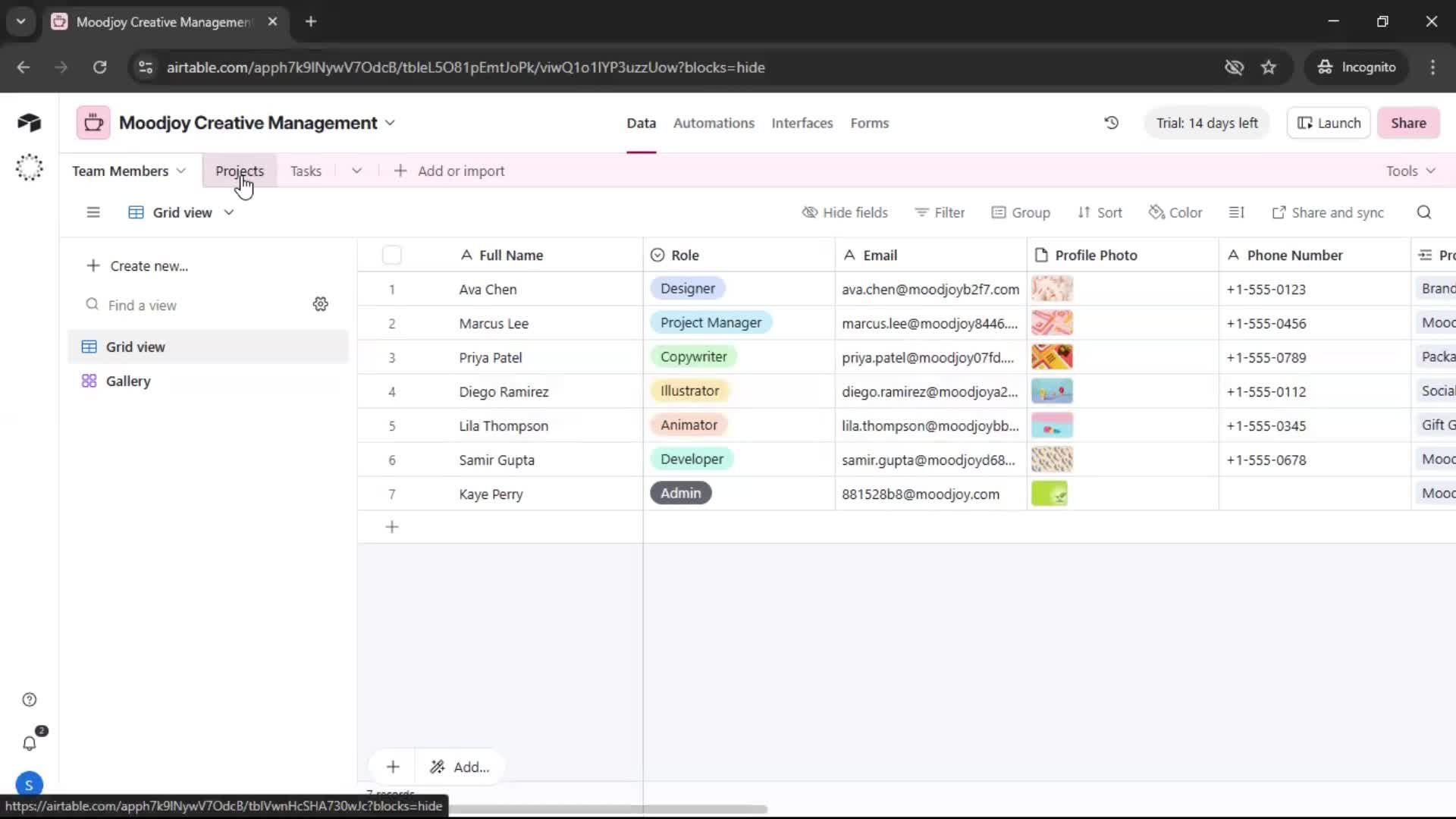The height and width of the screenshot is (819, 1456).
Task: Click the Moodjoy base coffee-cup icon
Action: 93,123
